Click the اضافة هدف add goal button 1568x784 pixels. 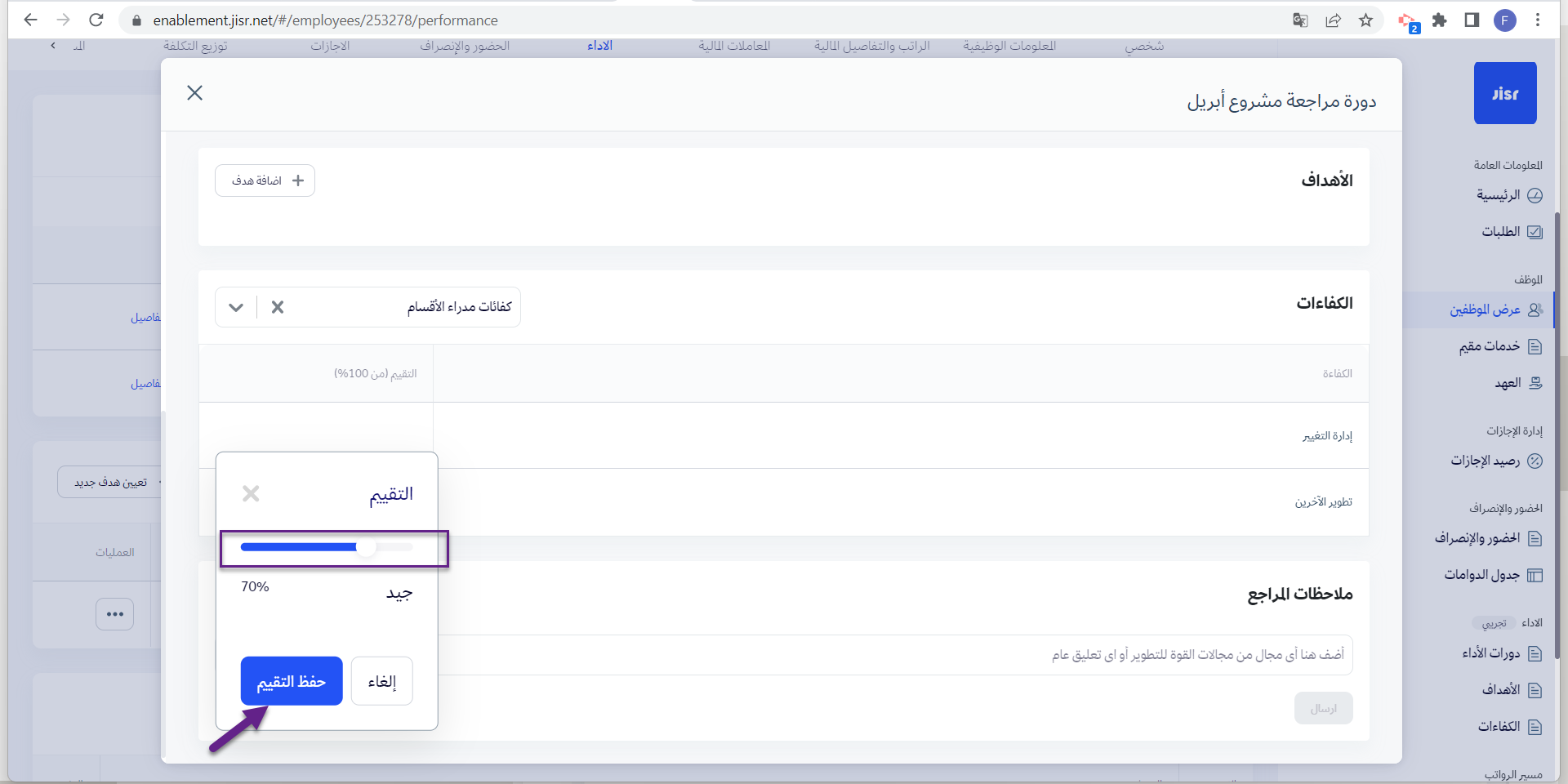(265, 180)
